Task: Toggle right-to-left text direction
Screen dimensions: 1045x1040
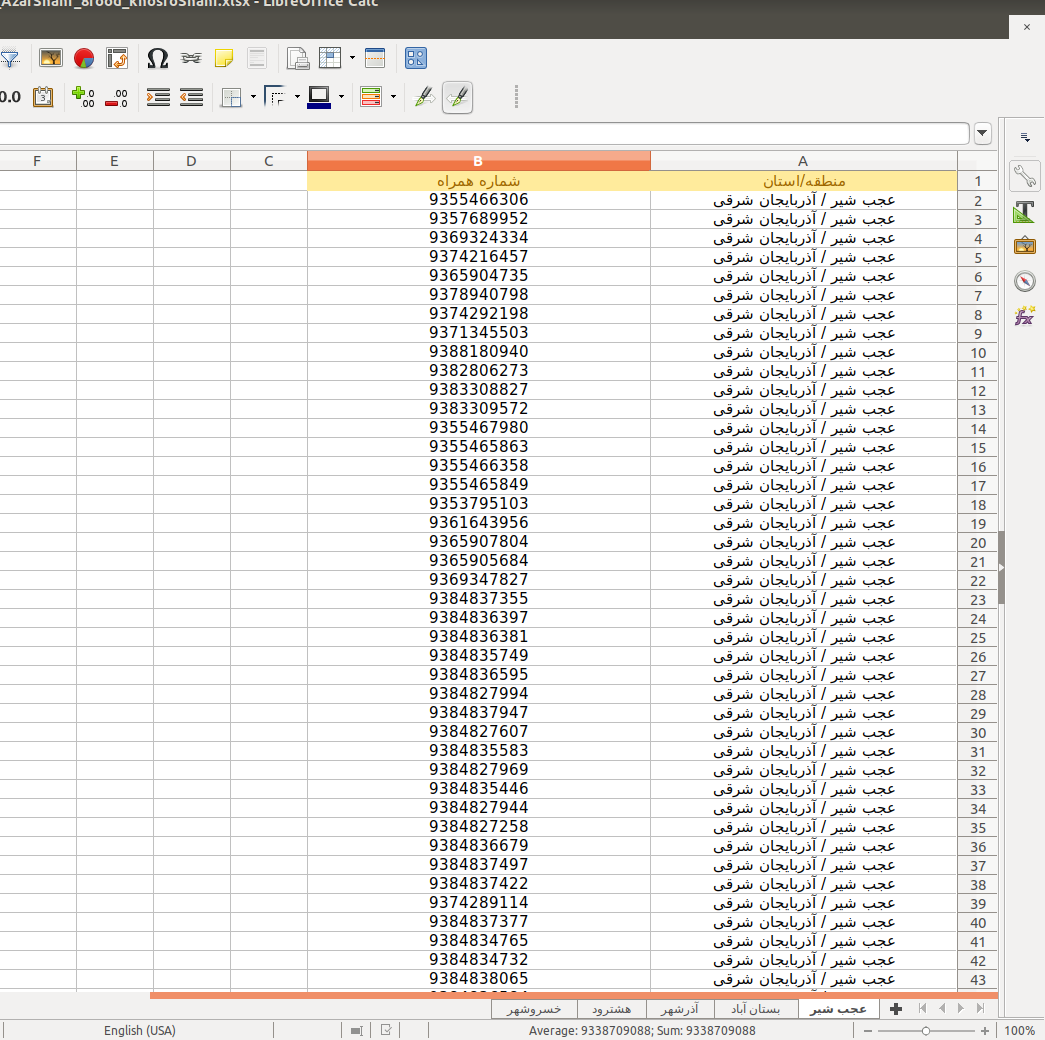Action: click(x=457, y=97)
